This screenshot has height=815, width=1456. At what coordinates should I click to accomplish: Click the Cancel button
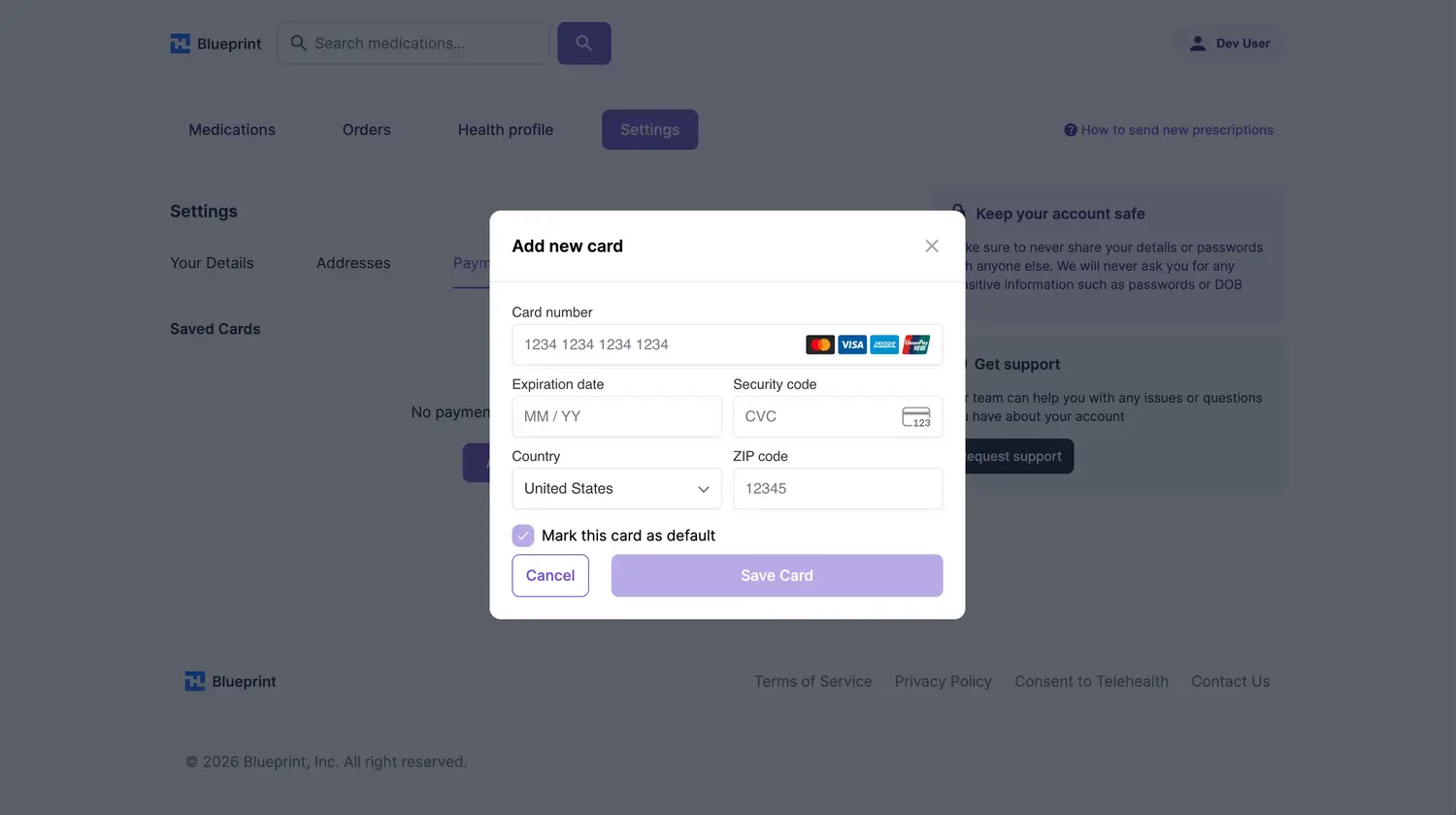[x=550, y=575]
